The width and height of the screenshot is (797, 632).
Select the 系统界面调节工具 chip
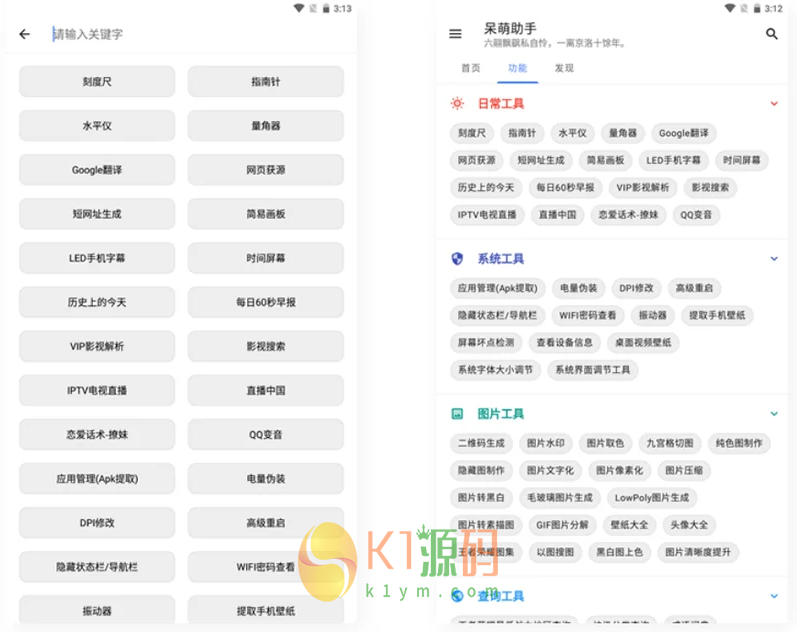pyautogui.click(x=593, y=370)
